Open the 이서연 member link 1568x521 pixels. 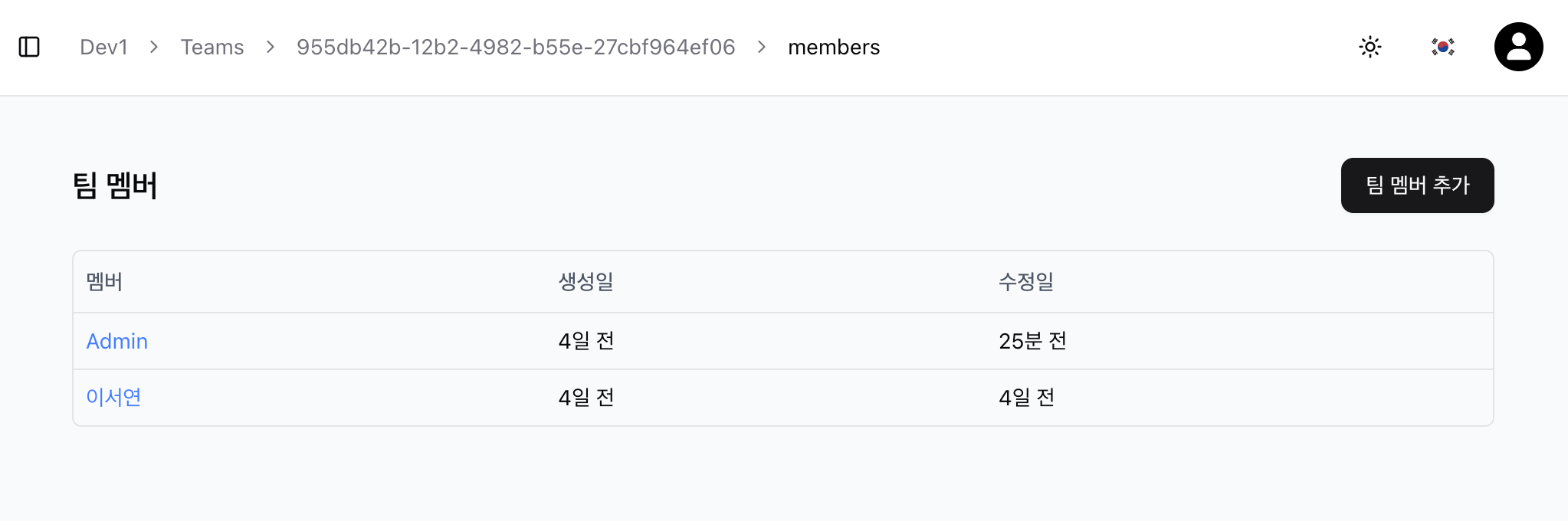113,397
